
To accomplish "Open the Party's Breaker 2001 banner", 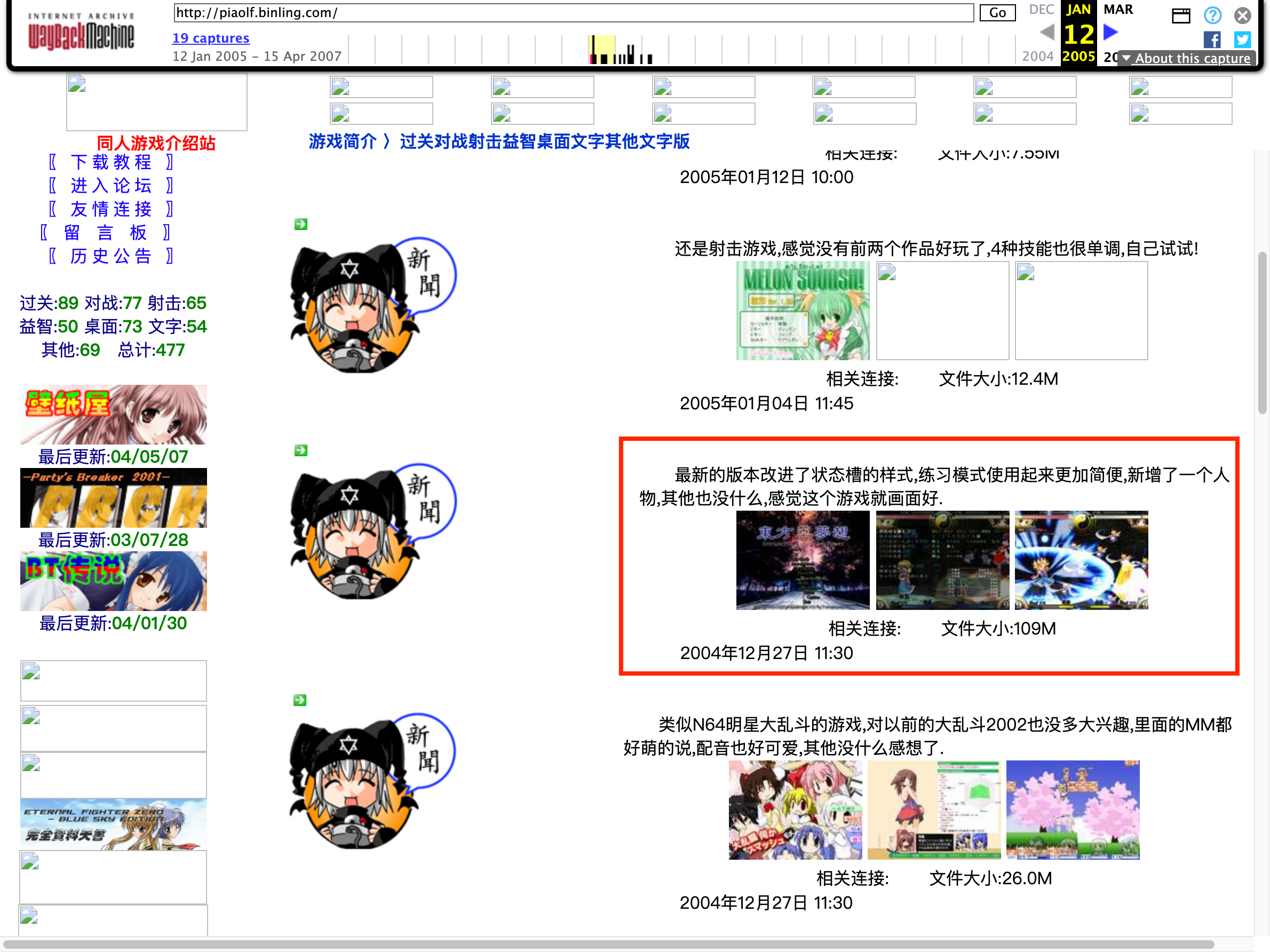I will coord(114,498).
